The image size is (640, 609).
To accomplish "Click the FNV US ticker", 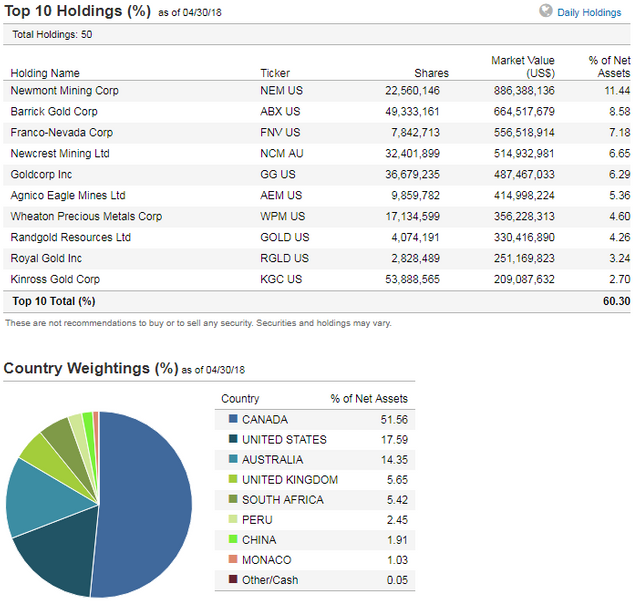I will (x=280, y=133).
